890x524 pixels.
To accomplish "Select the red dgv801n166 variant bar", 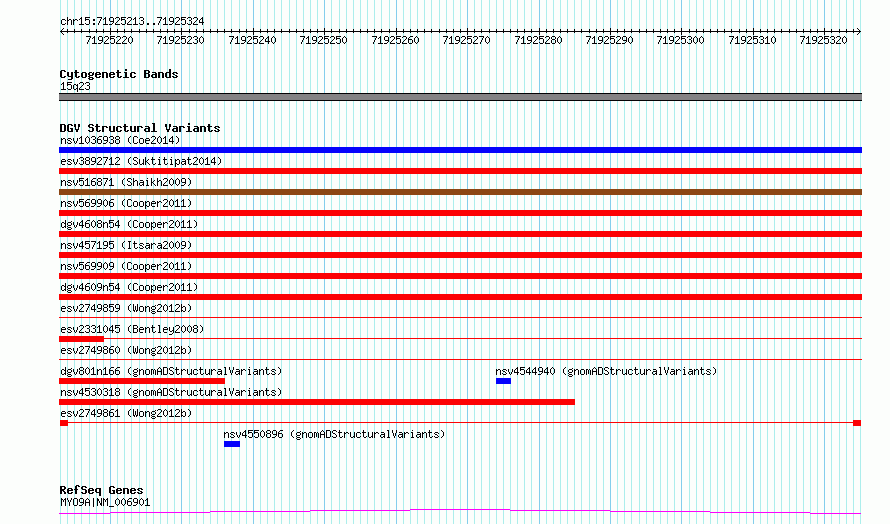I will [142, 381].
